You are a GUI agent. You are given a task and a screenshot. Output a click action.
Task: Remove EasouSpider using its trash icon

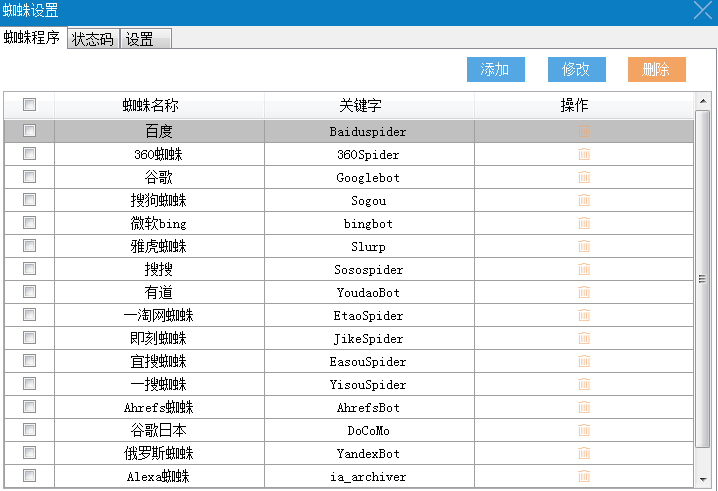pos(584,361)
